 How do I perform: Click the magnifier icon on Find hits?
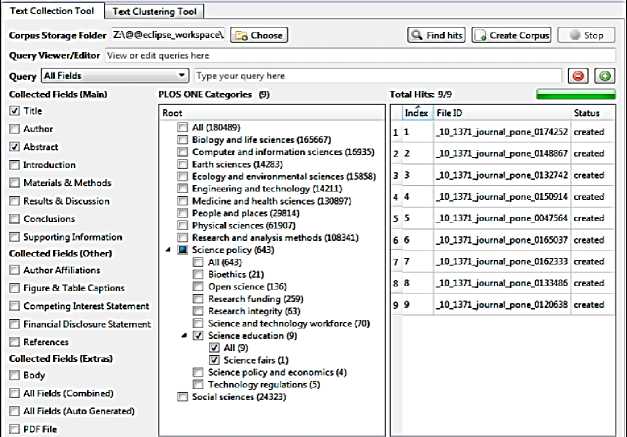tap(417, 35)
